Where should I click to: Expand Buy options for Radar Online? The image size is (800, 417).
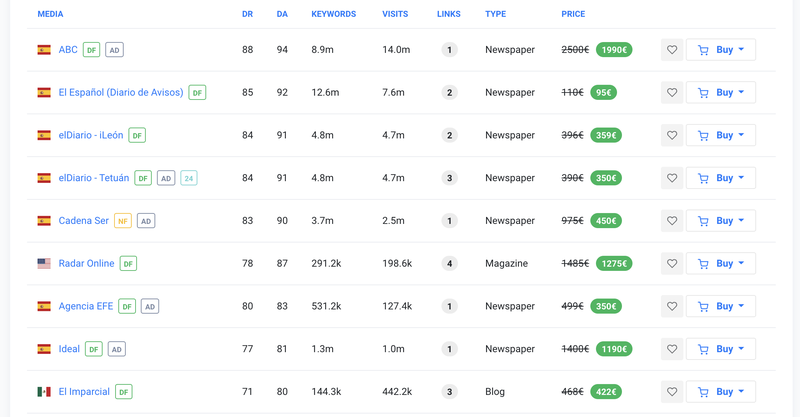(741, 264)
